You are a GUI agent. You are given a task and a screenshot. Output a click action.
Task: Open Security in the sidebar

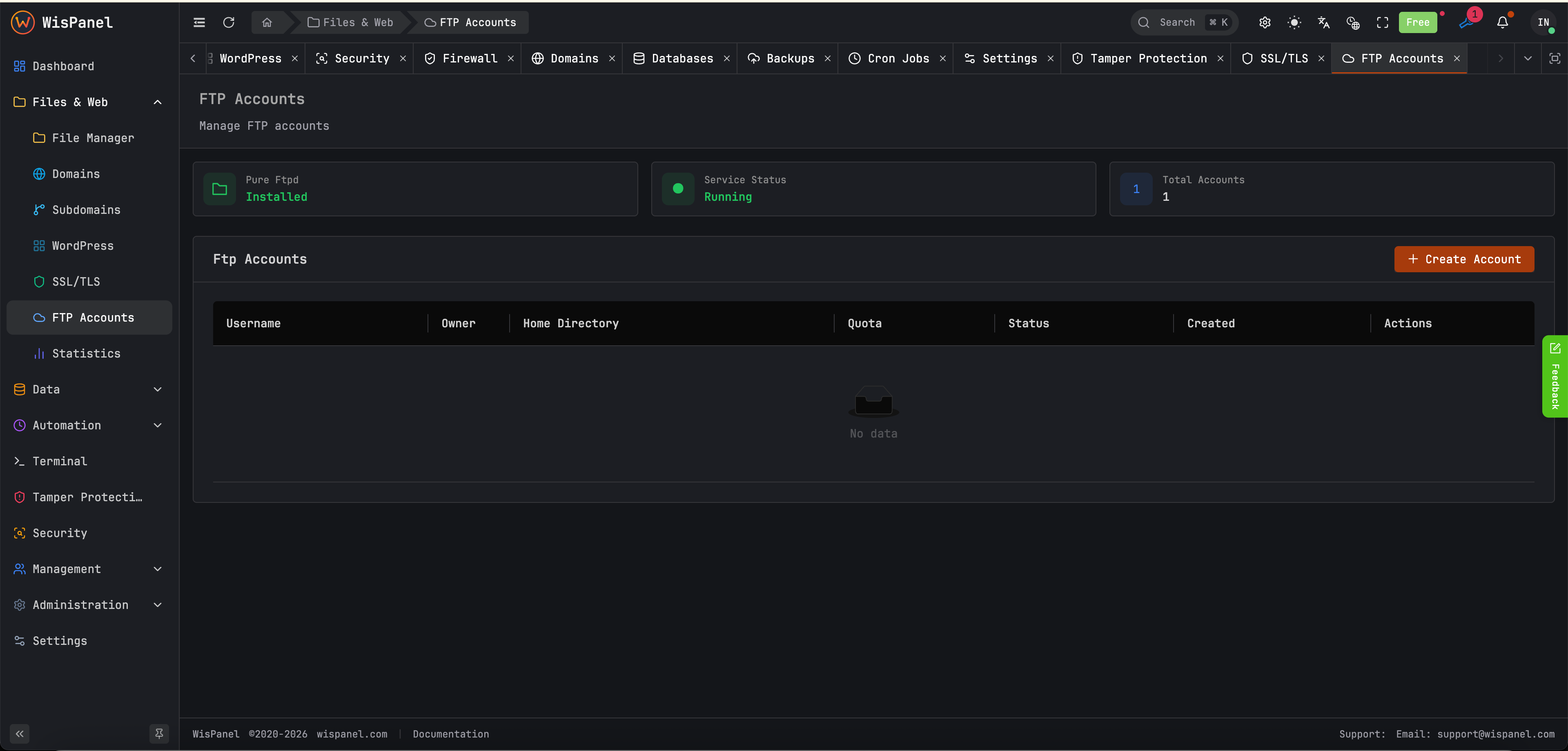[89, 533]
